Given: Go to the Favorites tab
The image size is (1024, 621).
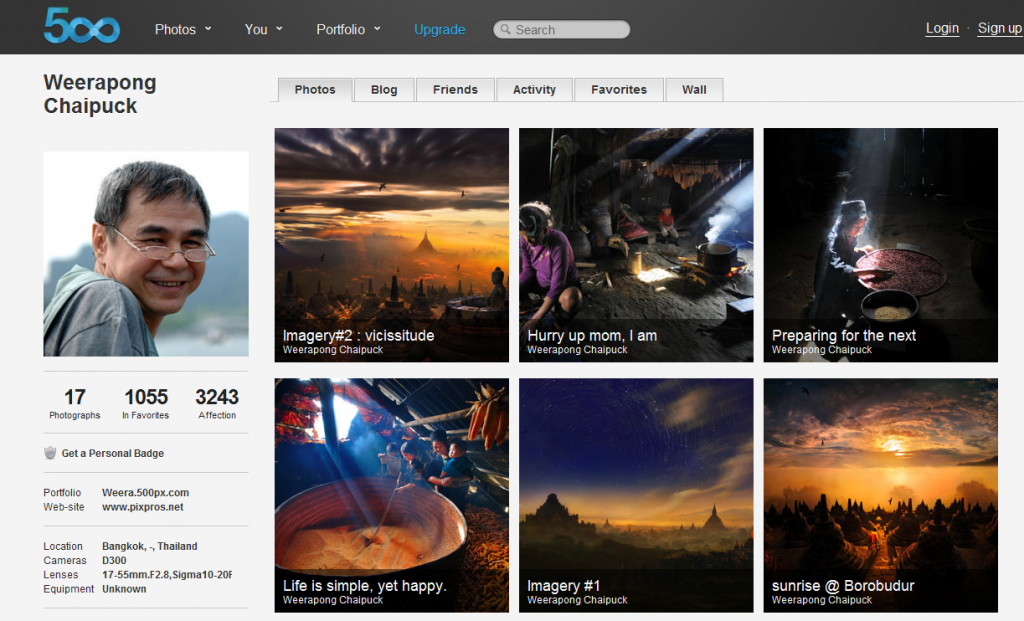Looking at the screenshot, I should pyautogui.click(x=619, y=90).
